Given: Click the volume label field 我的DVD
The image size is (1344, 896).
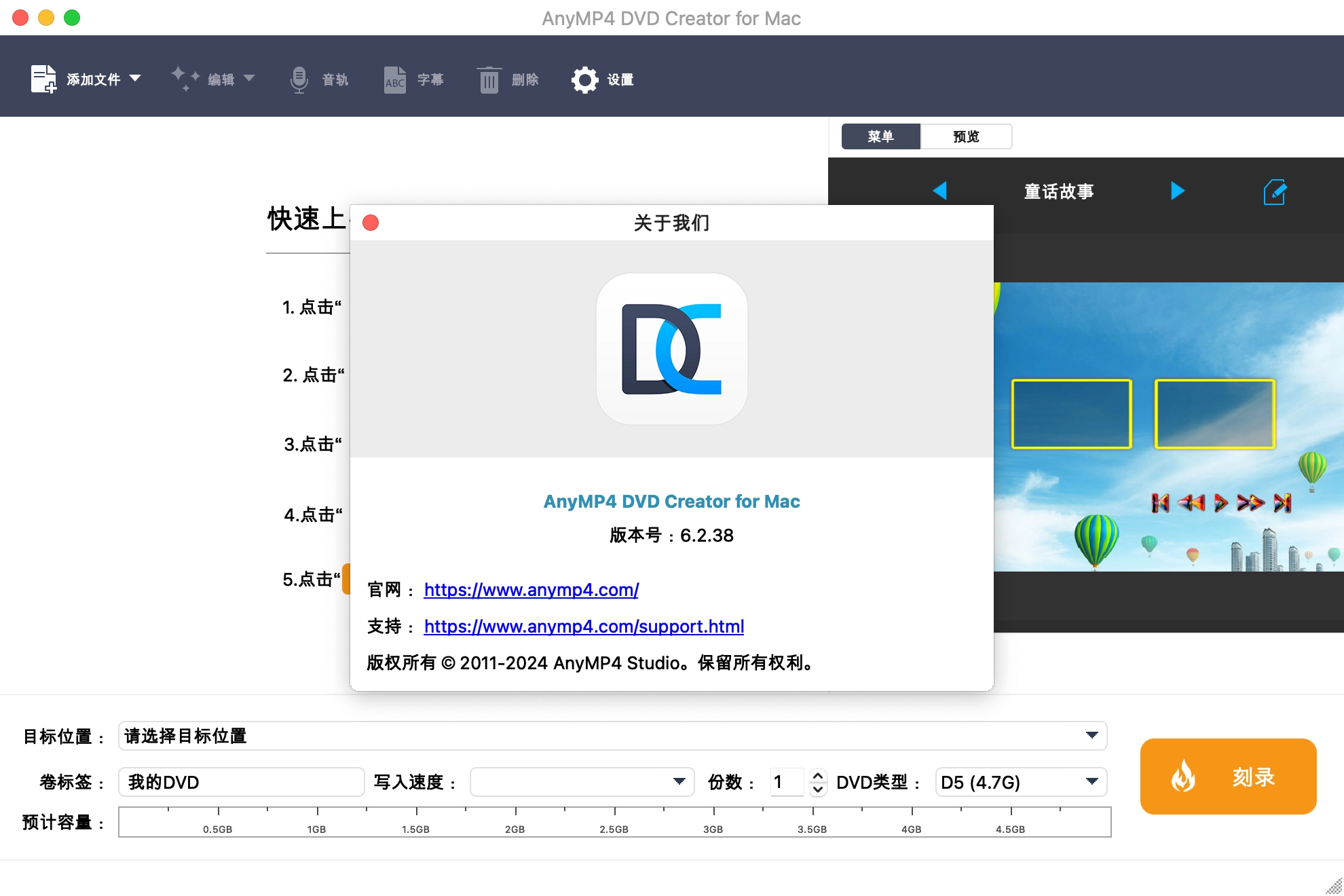Looking at the screenshot, I should (x=241, y=782).
